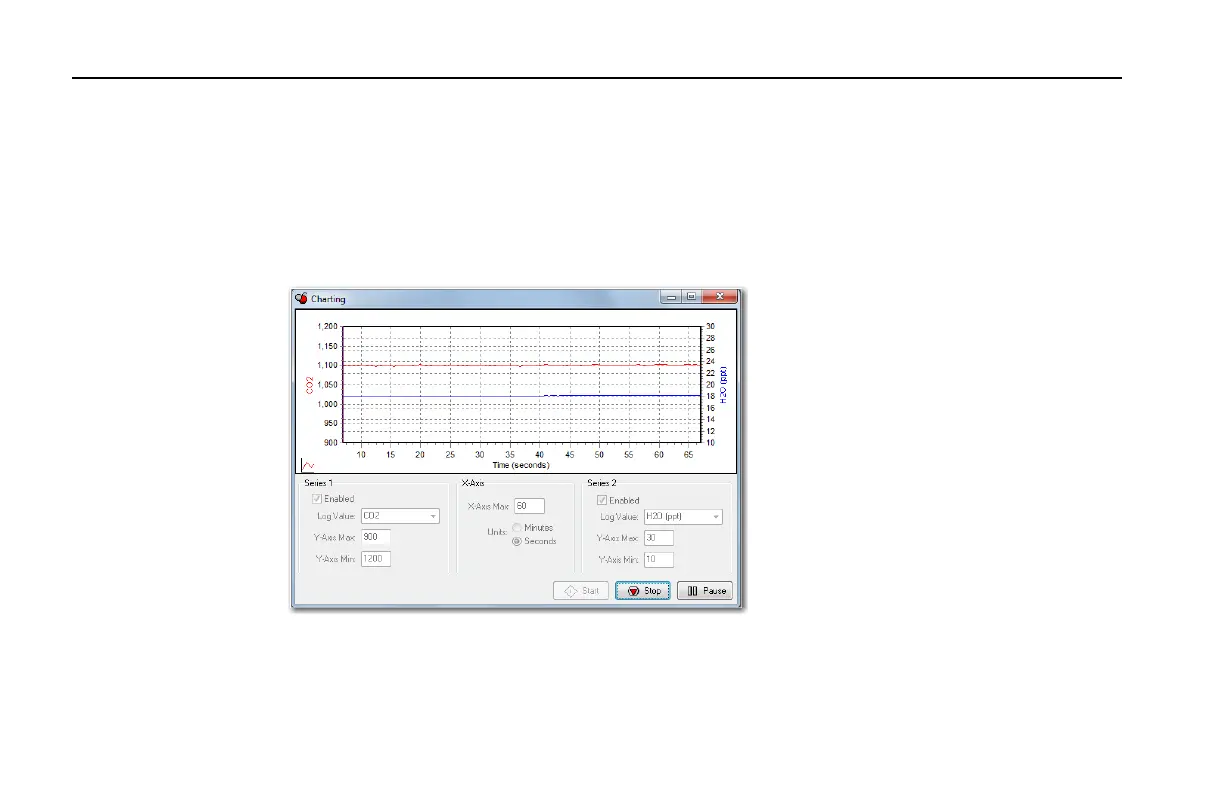Click the X-Axis Max input field

pos(529,506)
